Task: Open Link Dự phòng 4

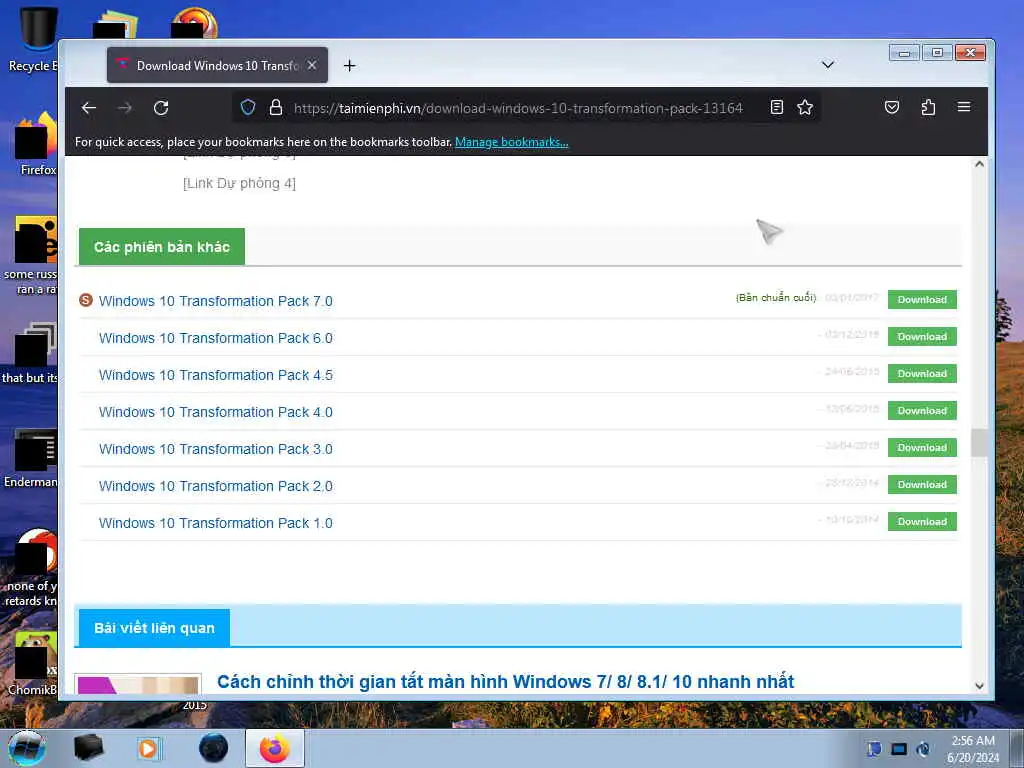Action: click(x=239, y=184)
